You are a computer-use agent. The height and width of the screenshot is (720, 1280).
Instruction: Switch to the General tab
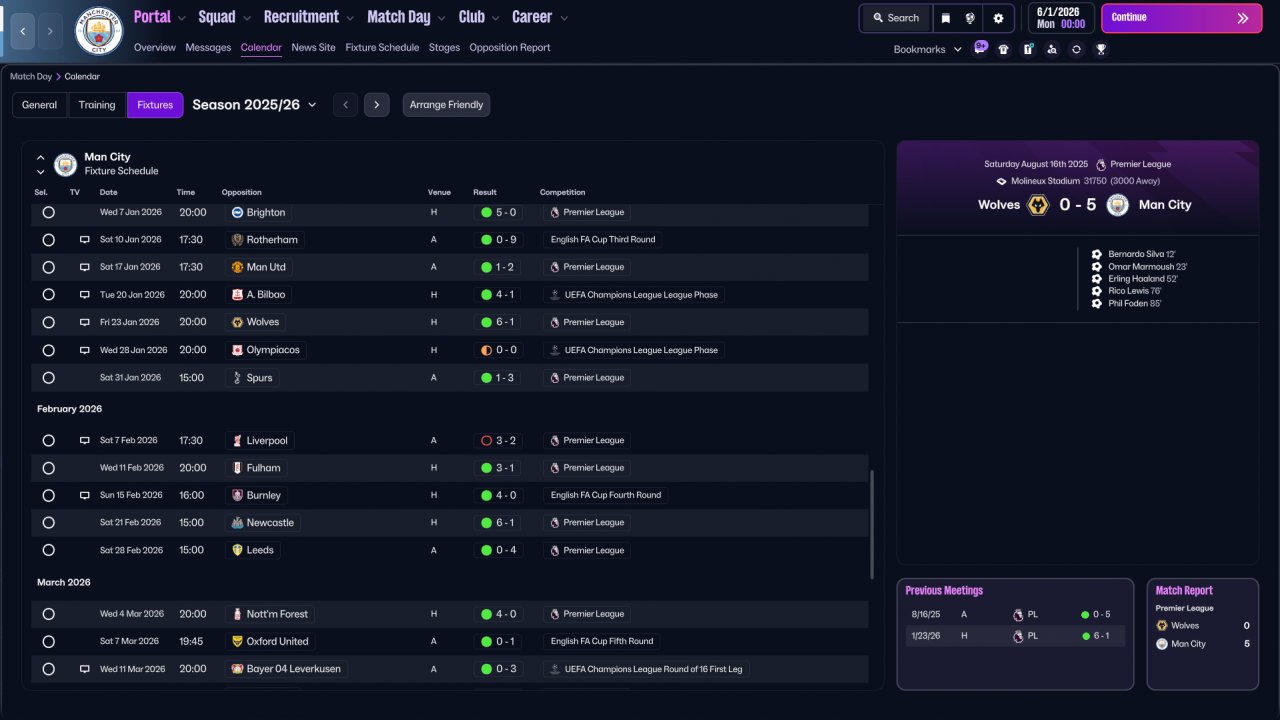[40, 105]
